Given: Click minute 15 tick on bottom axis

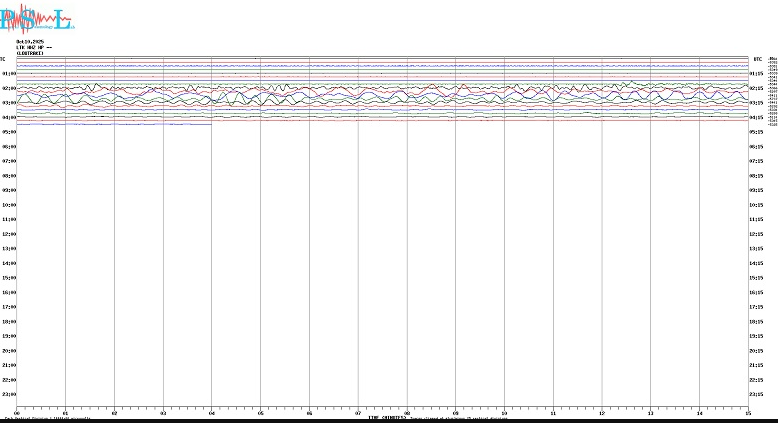Looking at the screenshot, I should click(x=748, y=412).
